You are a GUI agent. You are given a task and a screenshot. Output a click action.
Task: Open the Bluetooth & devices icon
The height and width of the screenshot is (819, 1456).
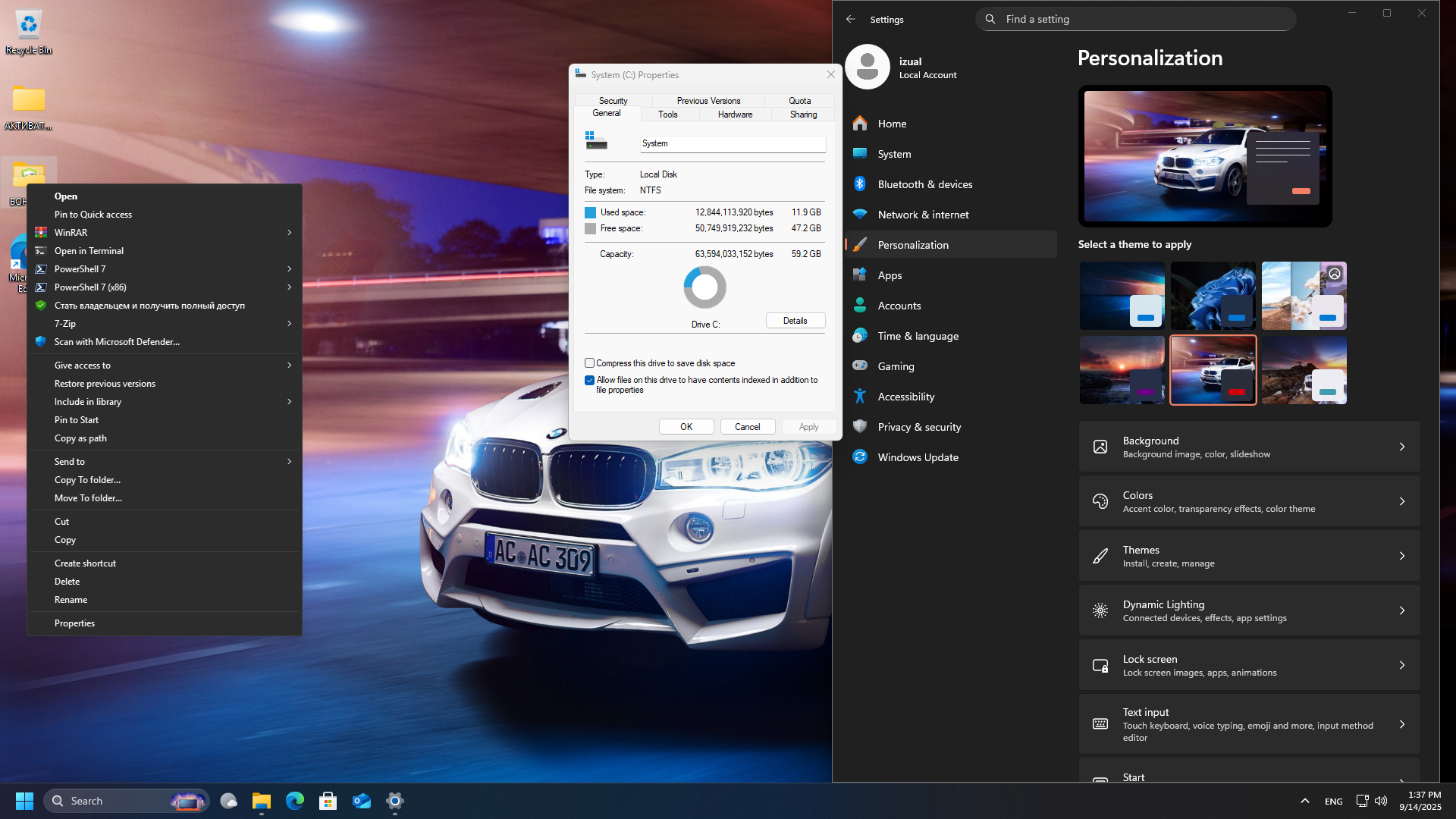860,184
